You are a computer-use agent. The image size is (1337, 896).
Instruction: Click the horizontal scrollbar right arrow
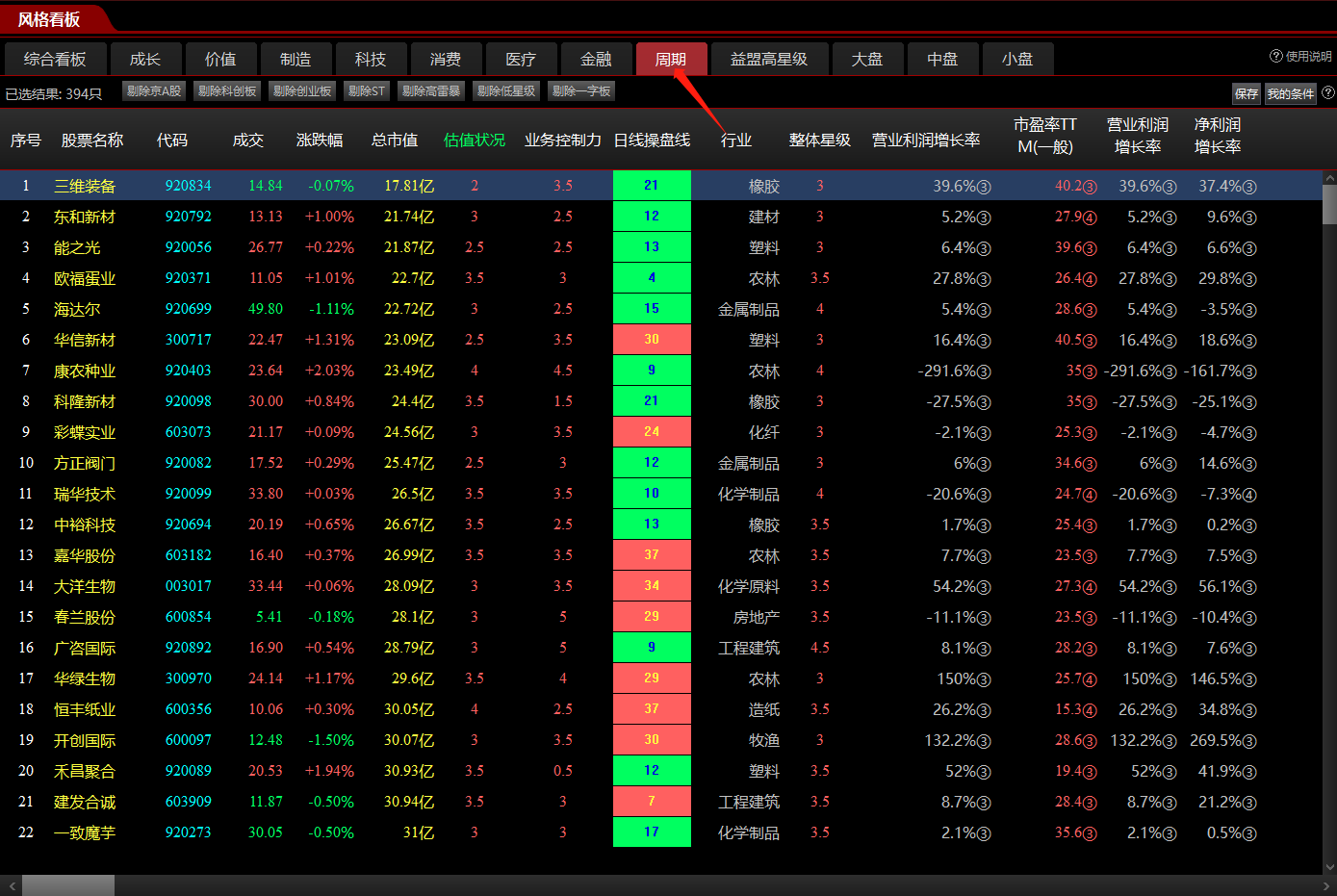tap(1326, 885)
